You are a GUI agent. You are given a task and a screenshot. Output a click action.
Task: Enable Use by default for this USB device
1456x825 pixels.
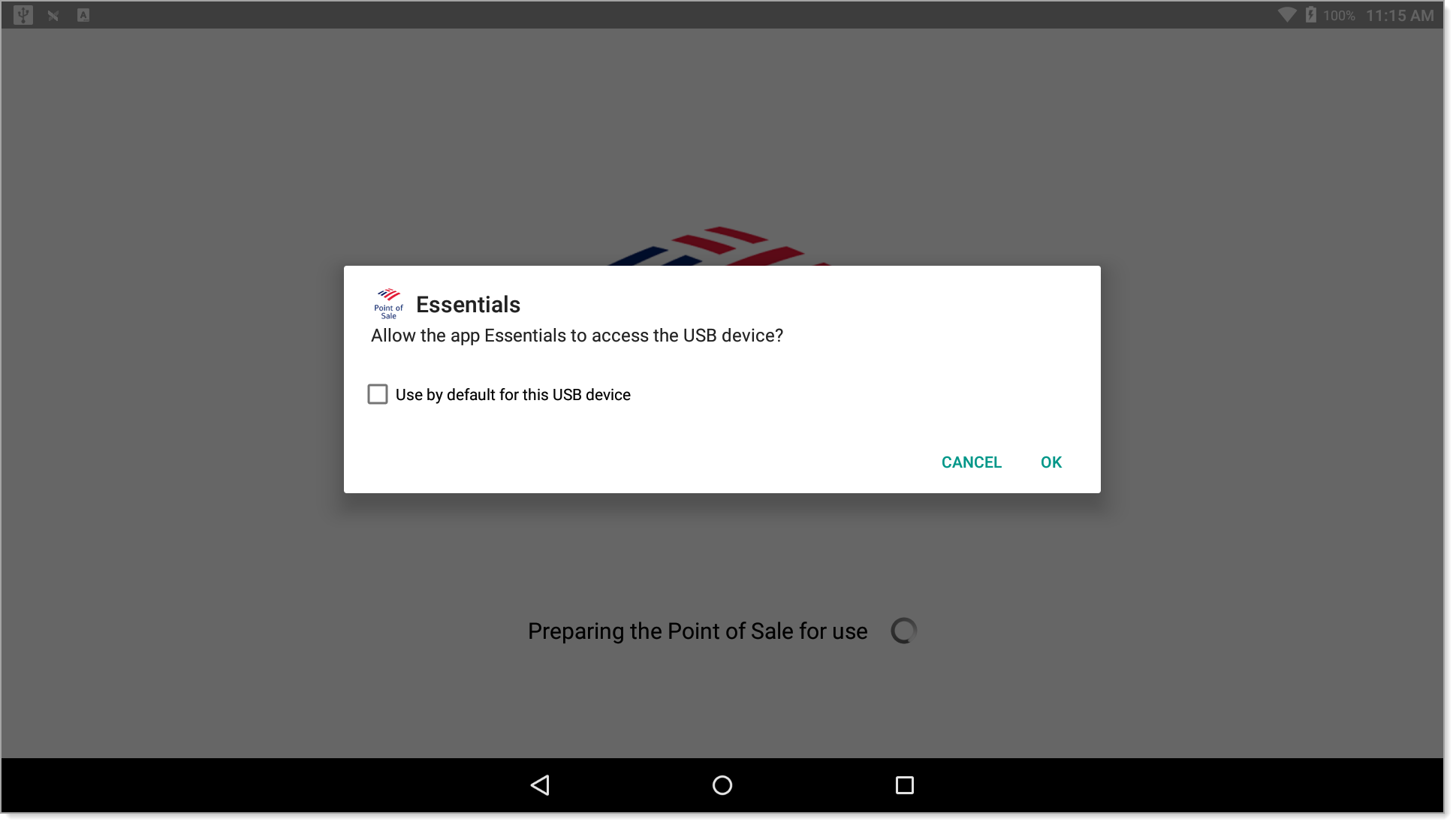(x=378, y=393)
